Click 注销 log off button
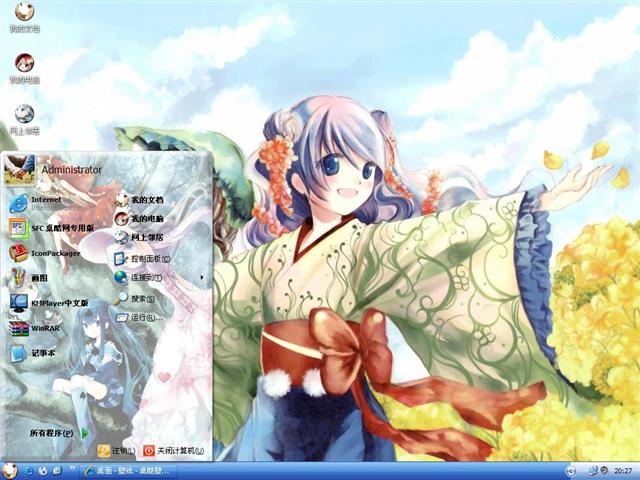 [x=117, y=451]
